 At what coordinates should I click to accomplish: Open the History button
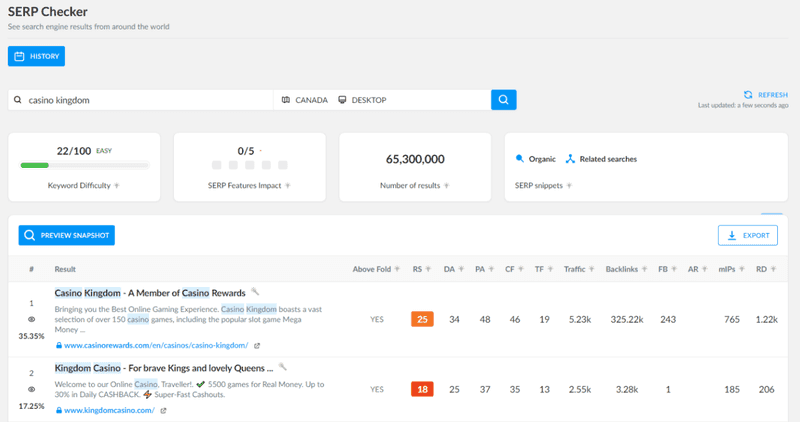(36, 56)
